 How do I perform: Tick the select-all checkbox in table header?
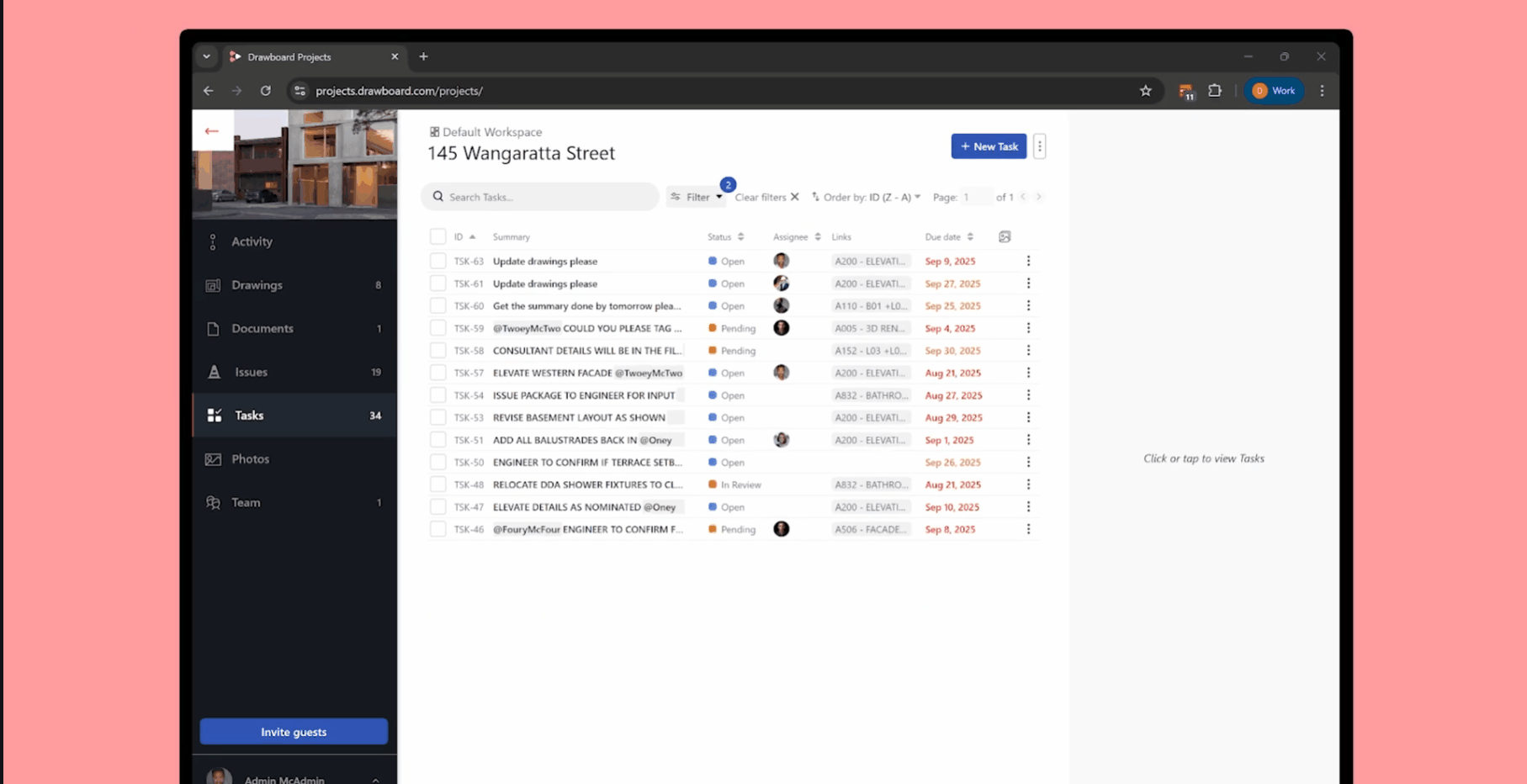point(437,237)
